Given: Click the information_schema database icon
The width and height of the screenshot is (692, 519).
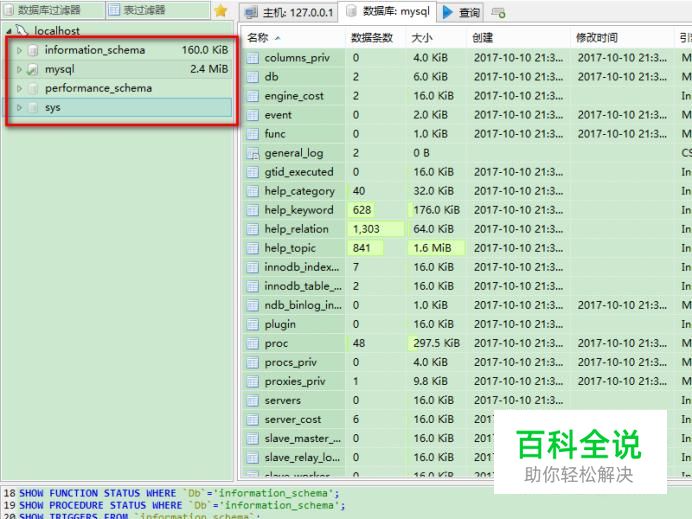Looking at the screenshot, I should point(33,50).
